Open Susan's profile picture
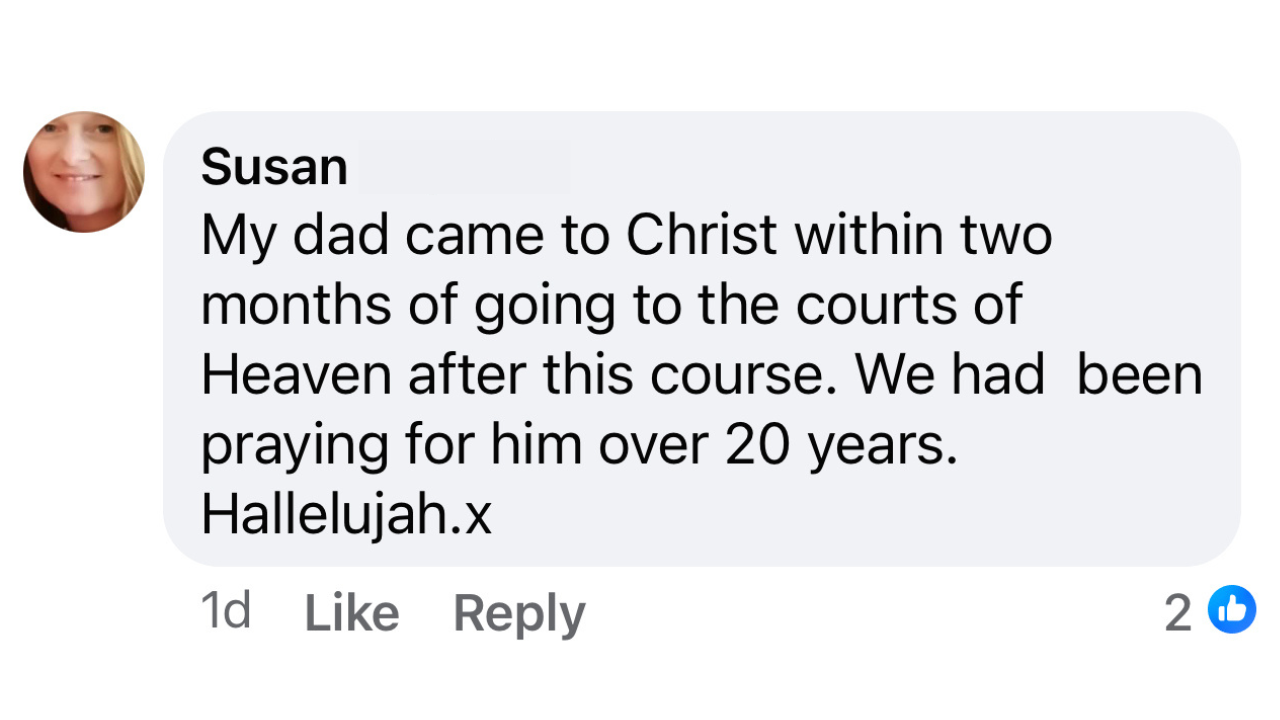Viewport: 1280px width, 720px height. point(84,172)
